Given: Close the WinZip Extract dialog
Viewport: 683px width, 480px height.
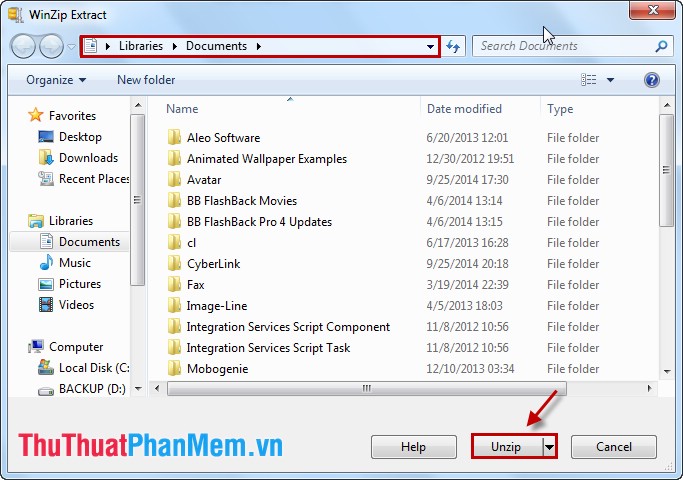Looking at the screenshot, I should pyautogui.click(x=652, y=10).
